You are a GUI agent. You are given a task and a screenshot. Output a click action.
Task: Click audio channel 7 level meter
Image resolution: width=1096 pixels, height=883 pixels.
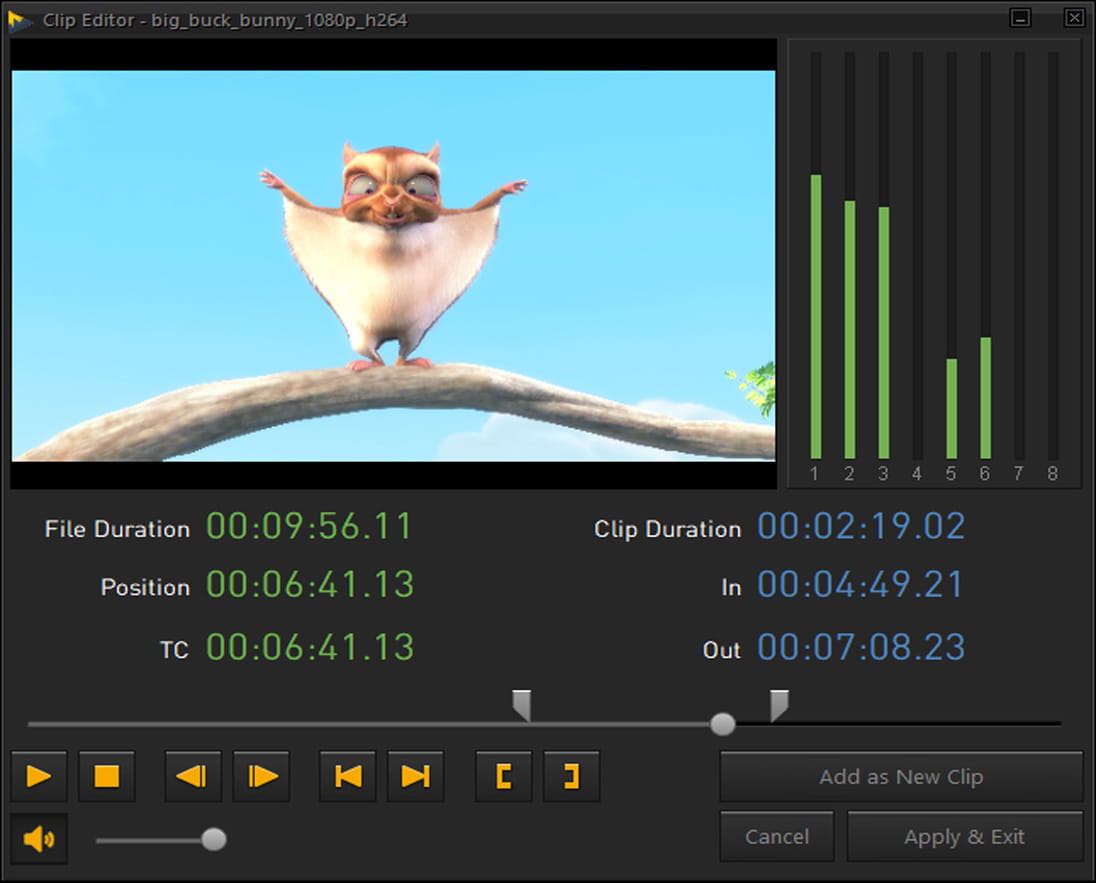coord(1019,256)
